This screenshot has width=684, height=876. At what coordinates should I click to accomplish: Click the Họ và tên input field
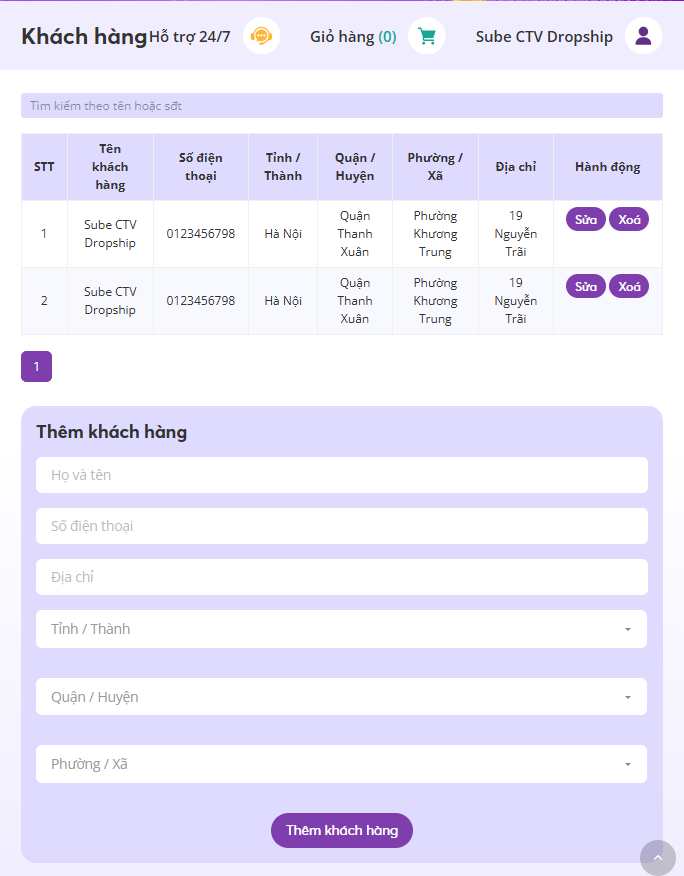342,475
